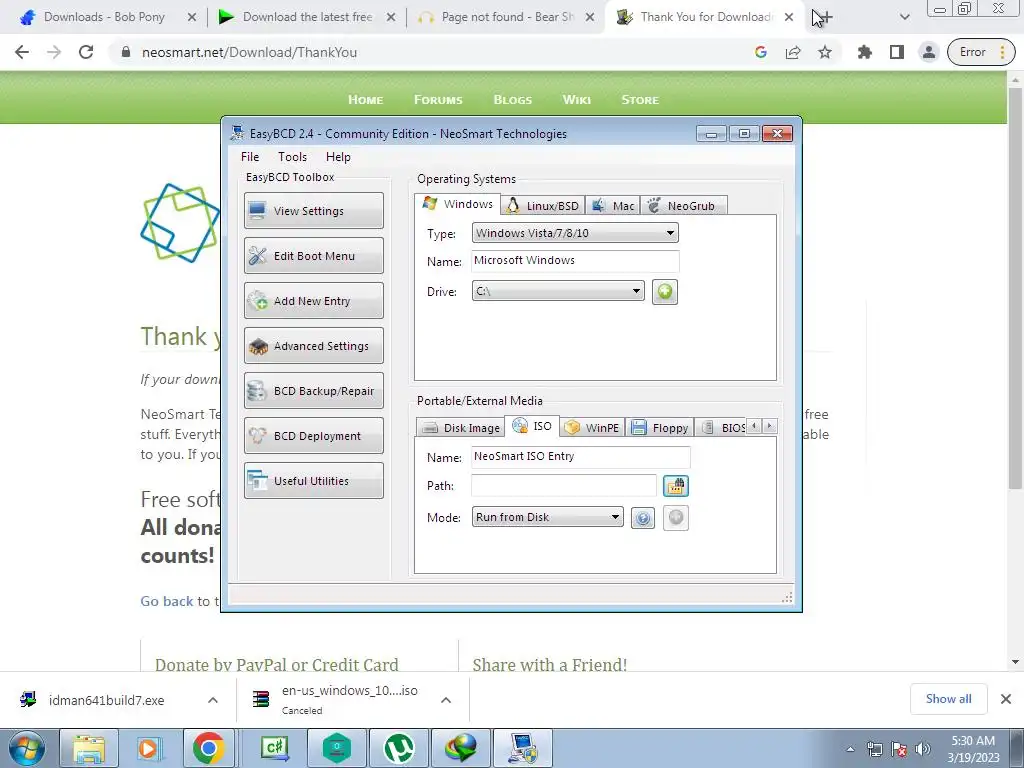Screen dimensions: 1024x768
Task: Click the greyed add ISO entry icon
Action: click(x=675, y=518)
